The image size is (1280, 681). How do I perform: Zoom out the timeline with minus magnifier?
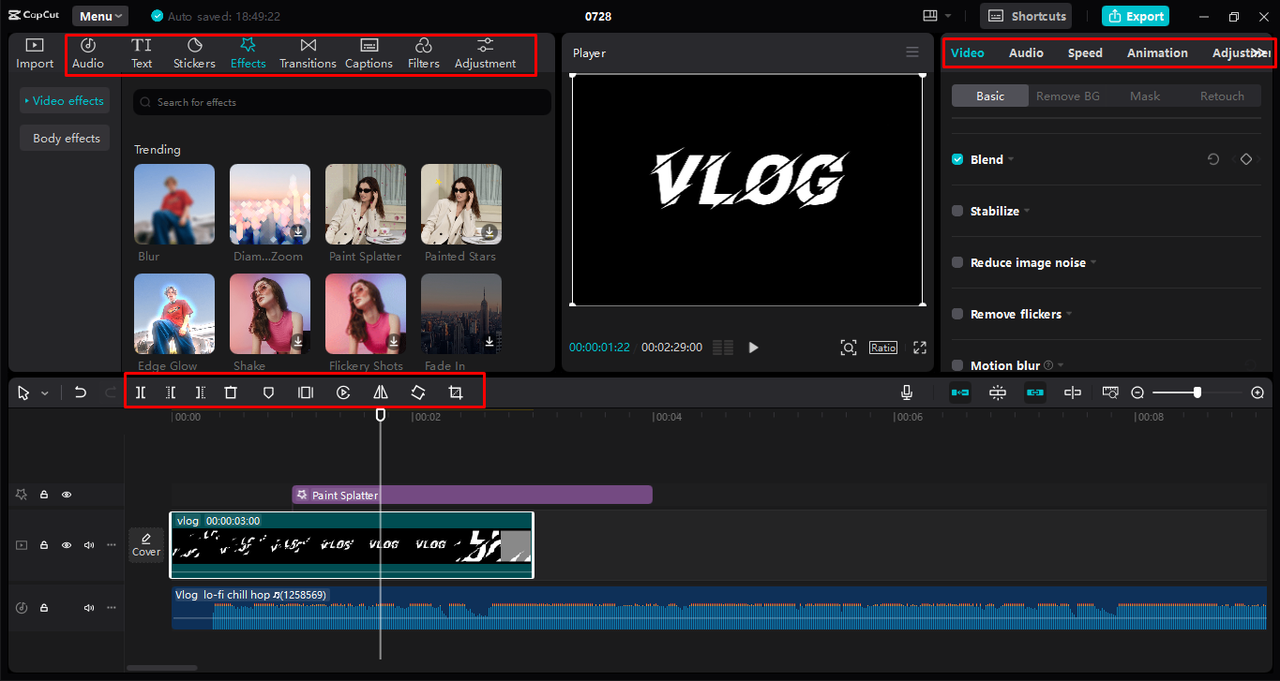pos(1137,393)
